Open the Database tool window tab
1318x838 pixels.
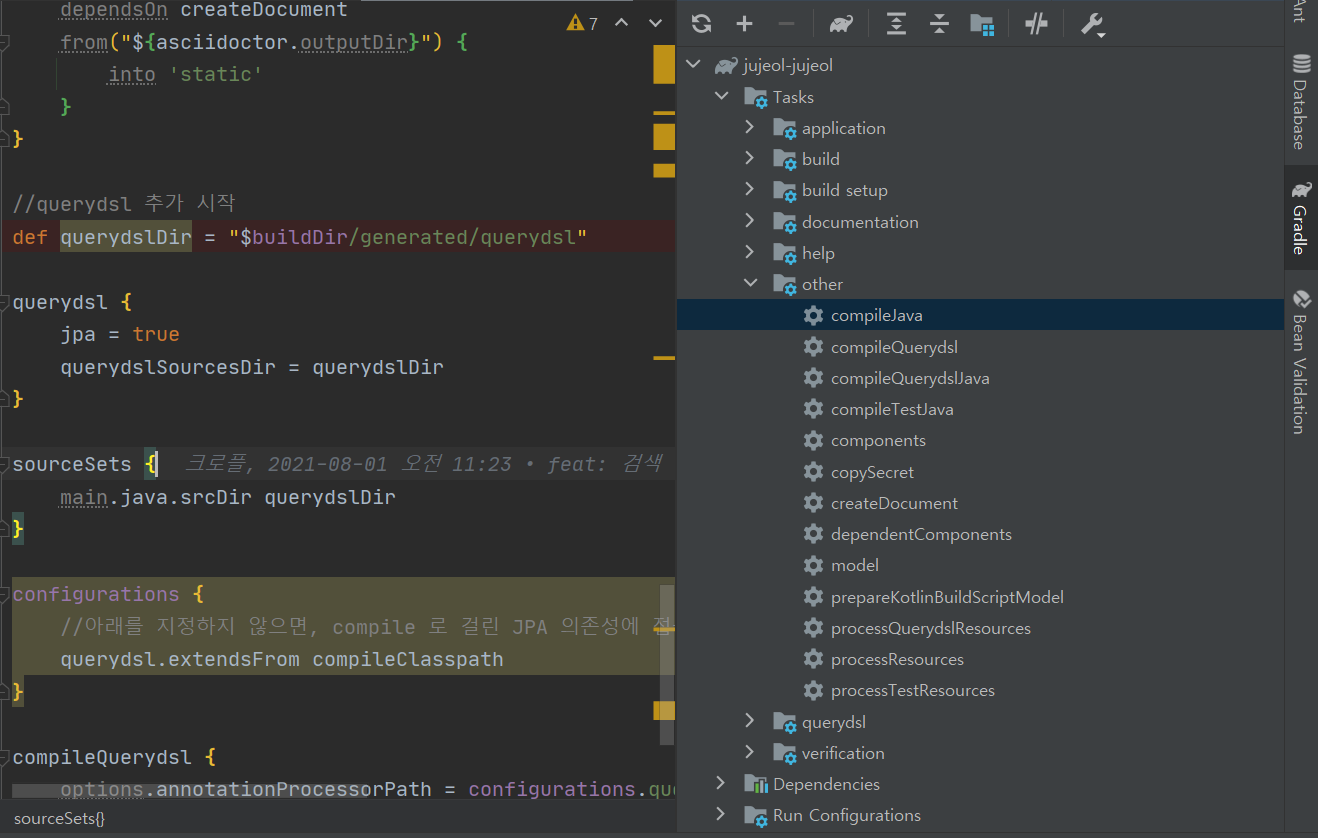tap(1300, 102)
